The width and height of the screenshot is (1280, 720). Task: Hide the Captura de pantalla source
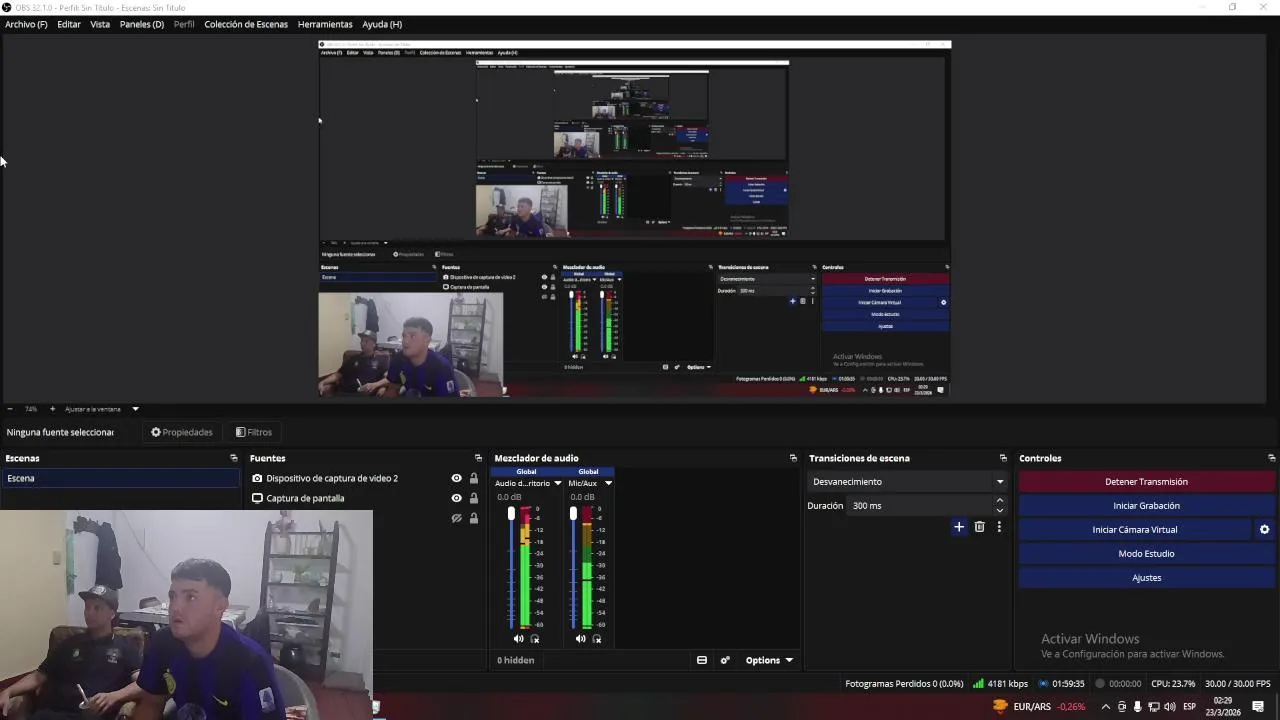point(457,498)
